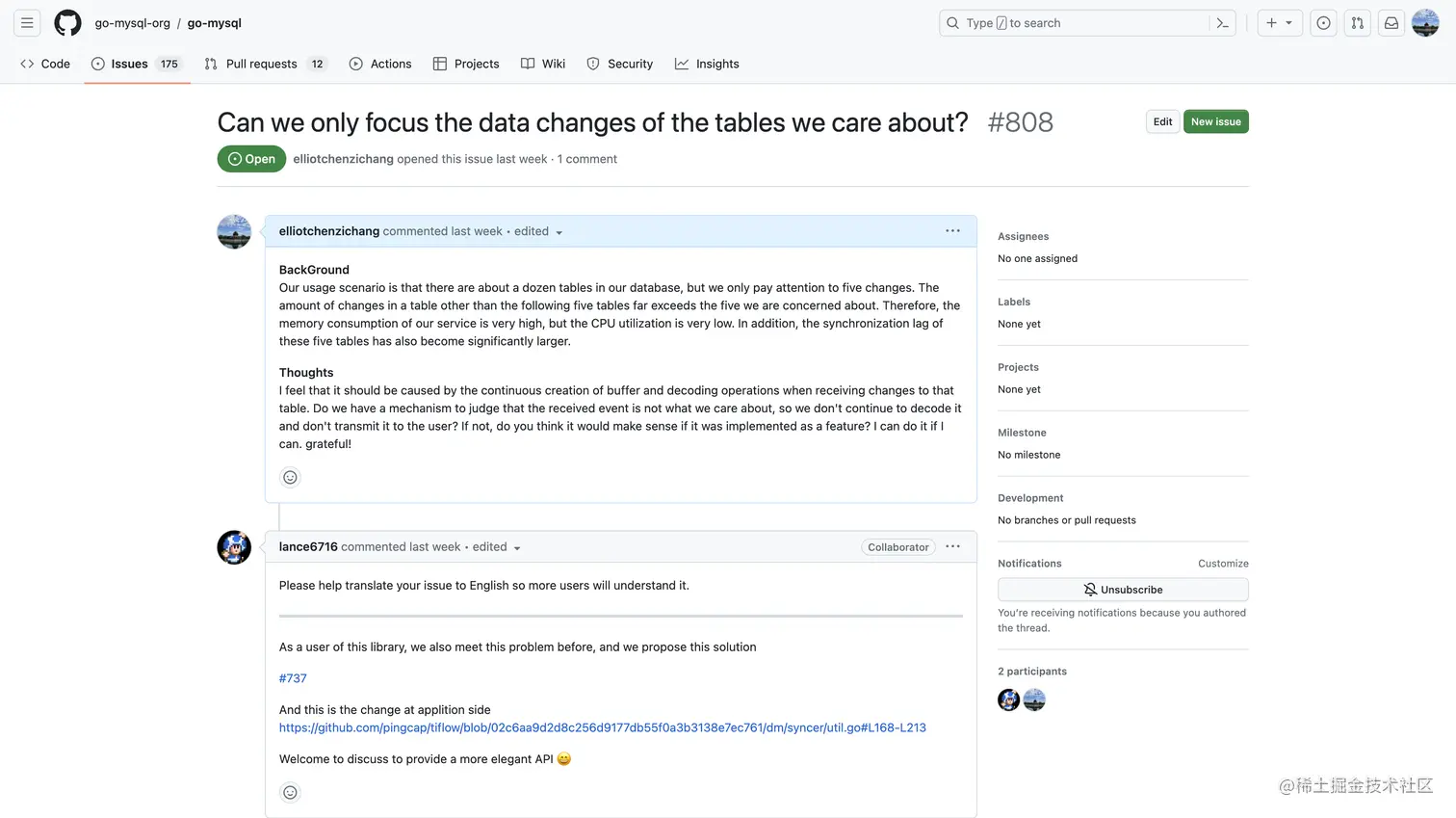Open pull requests icon in header
The width and height of the screenshot is (1456, 818).
(x=1357, y=23)
